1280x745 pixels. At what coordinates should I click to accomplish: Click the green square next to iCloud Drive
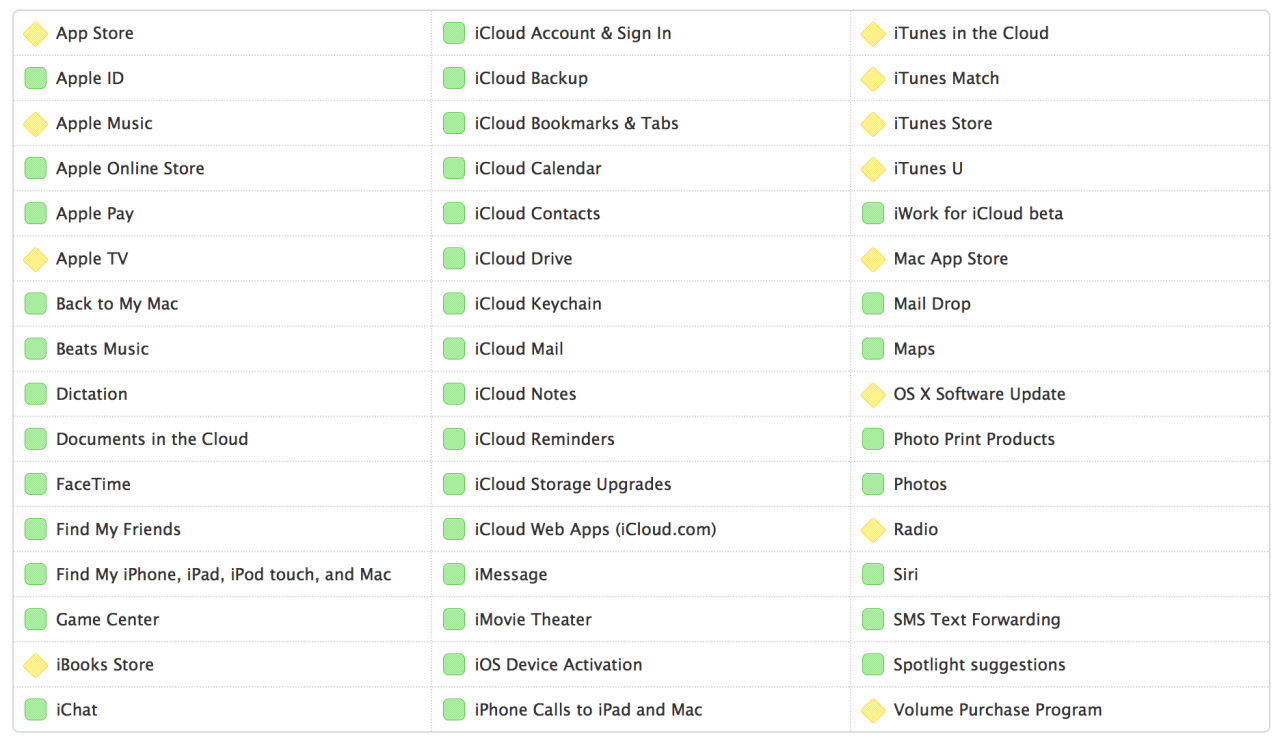[454, 259]
